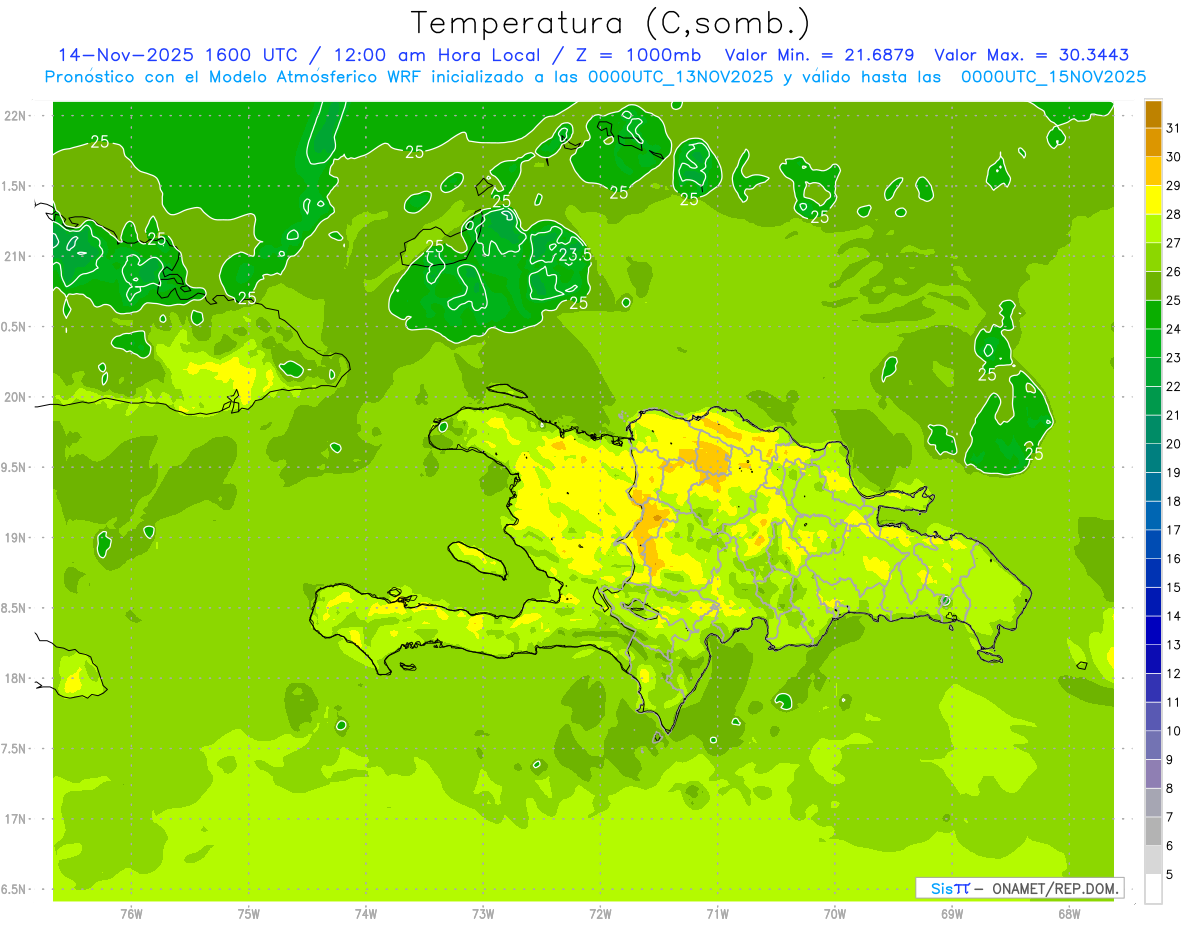Click the "70W" longitude label

coord(835,913)
